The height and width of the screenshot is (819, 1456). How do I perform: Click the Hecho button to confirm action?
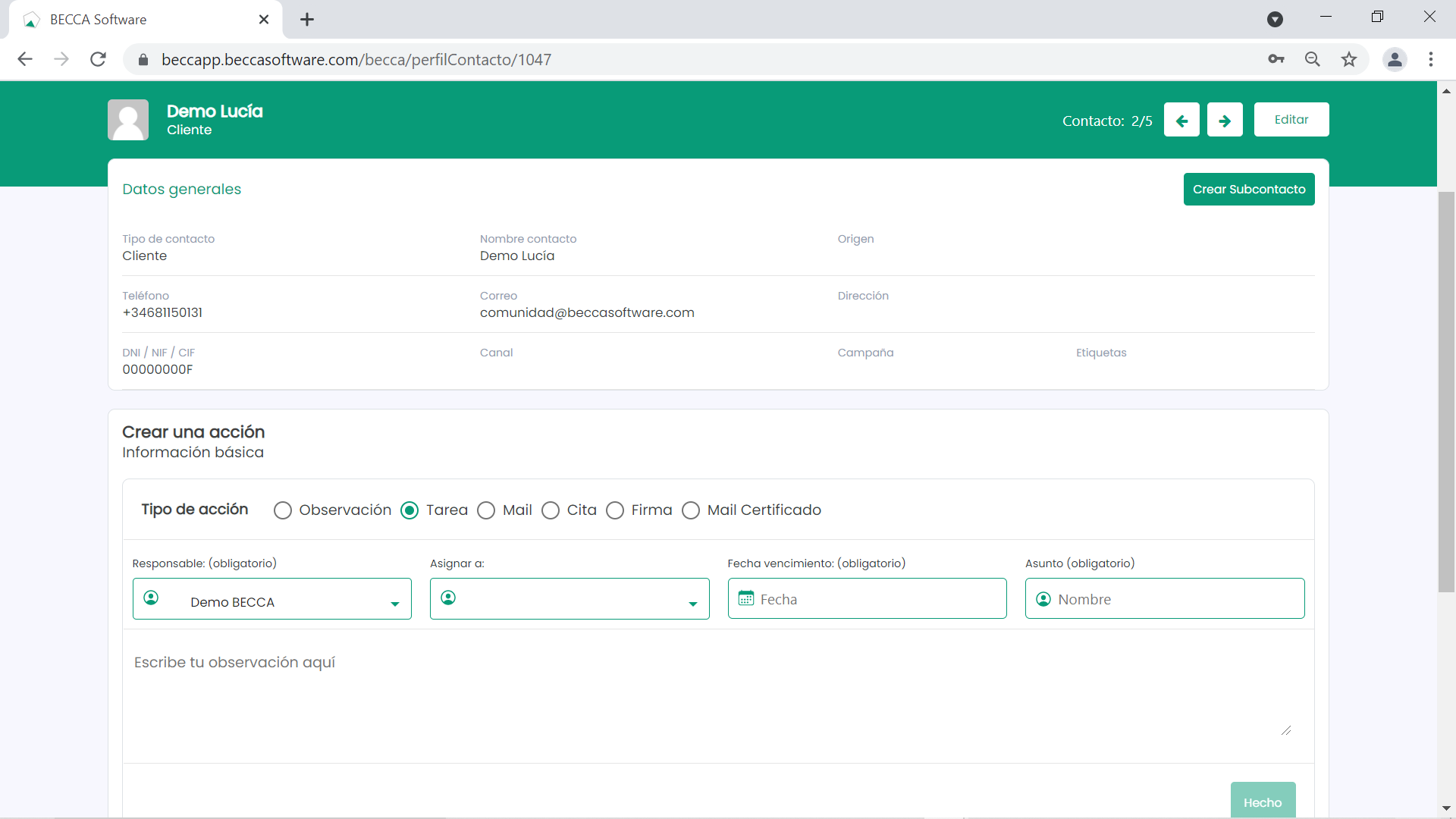pyautogui.click(x=1263, y=802)
